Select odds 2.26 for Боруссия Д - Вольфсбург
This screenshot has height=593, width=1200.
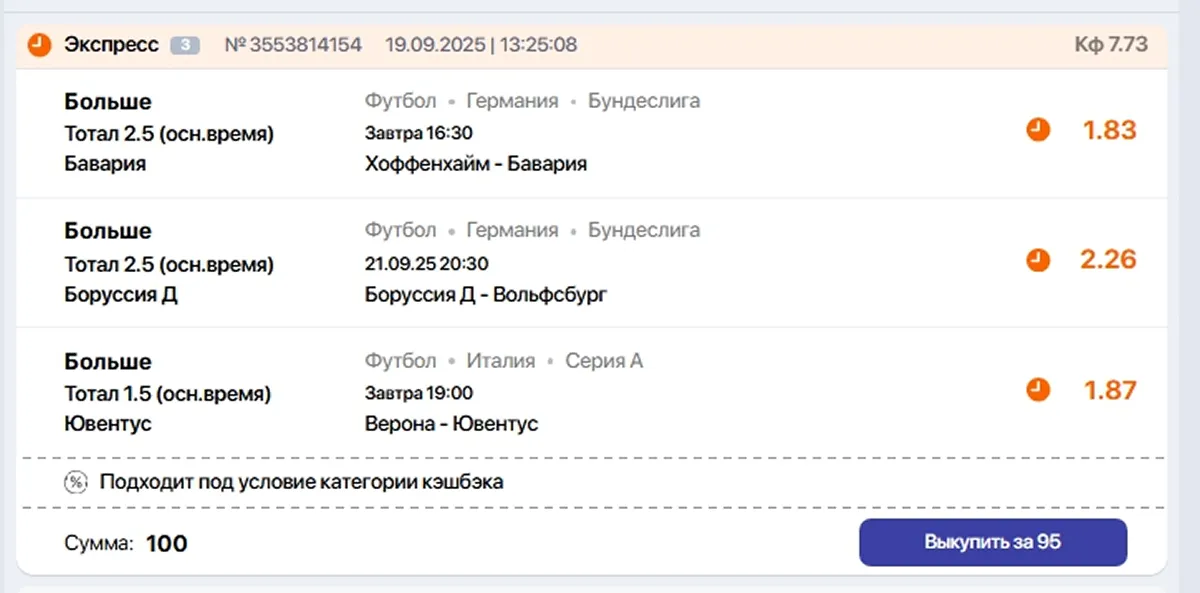pyautogui.click(x=1110, y=260)
